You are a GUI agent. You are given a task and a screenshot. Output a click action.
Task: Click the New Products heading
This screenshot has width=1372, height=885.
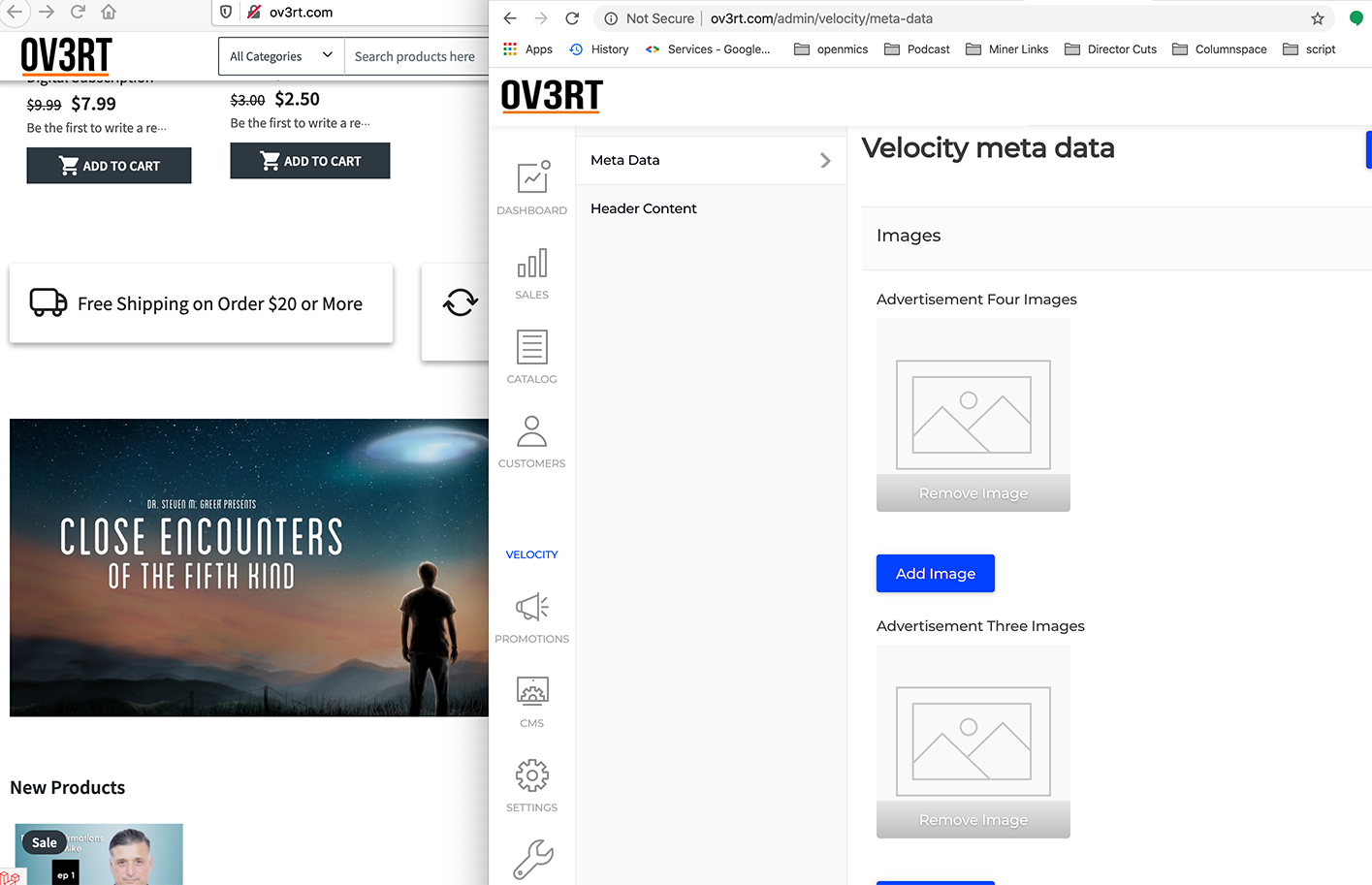(68, 787)
